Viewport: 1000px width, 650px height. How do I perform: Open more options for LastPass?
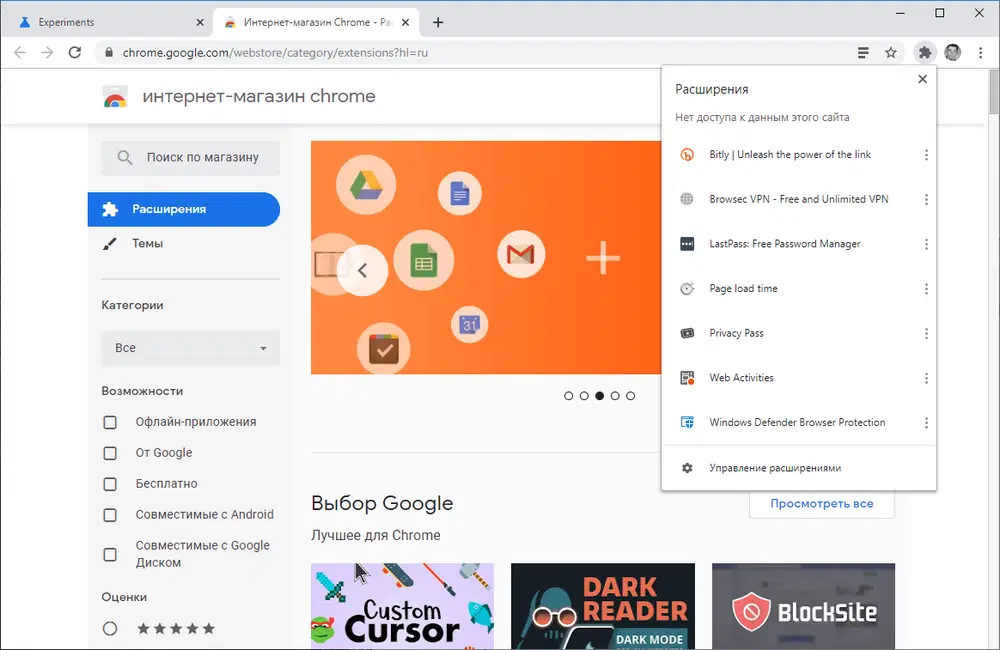click(x=926, y=244)
